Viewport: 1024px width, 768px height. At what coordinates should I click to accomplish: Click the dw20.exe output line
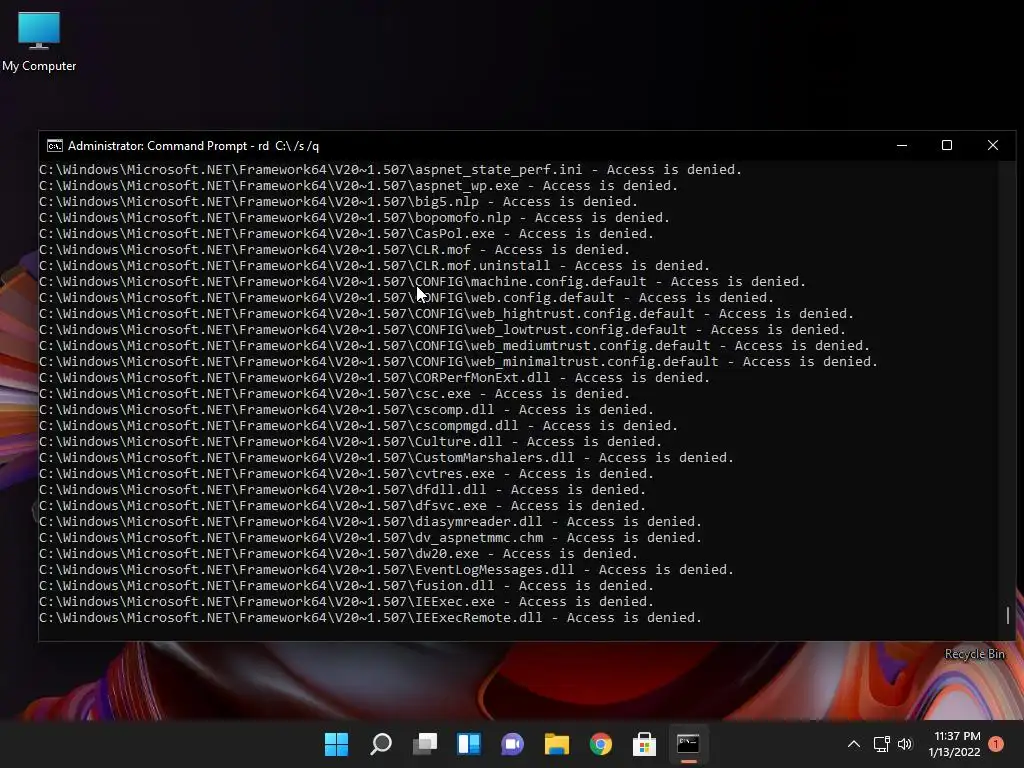click(338, 554)
